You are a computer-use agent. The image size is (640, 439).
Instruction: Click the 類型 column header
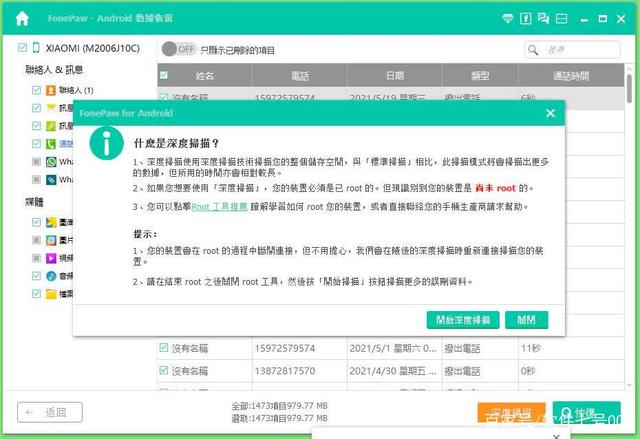480,75
